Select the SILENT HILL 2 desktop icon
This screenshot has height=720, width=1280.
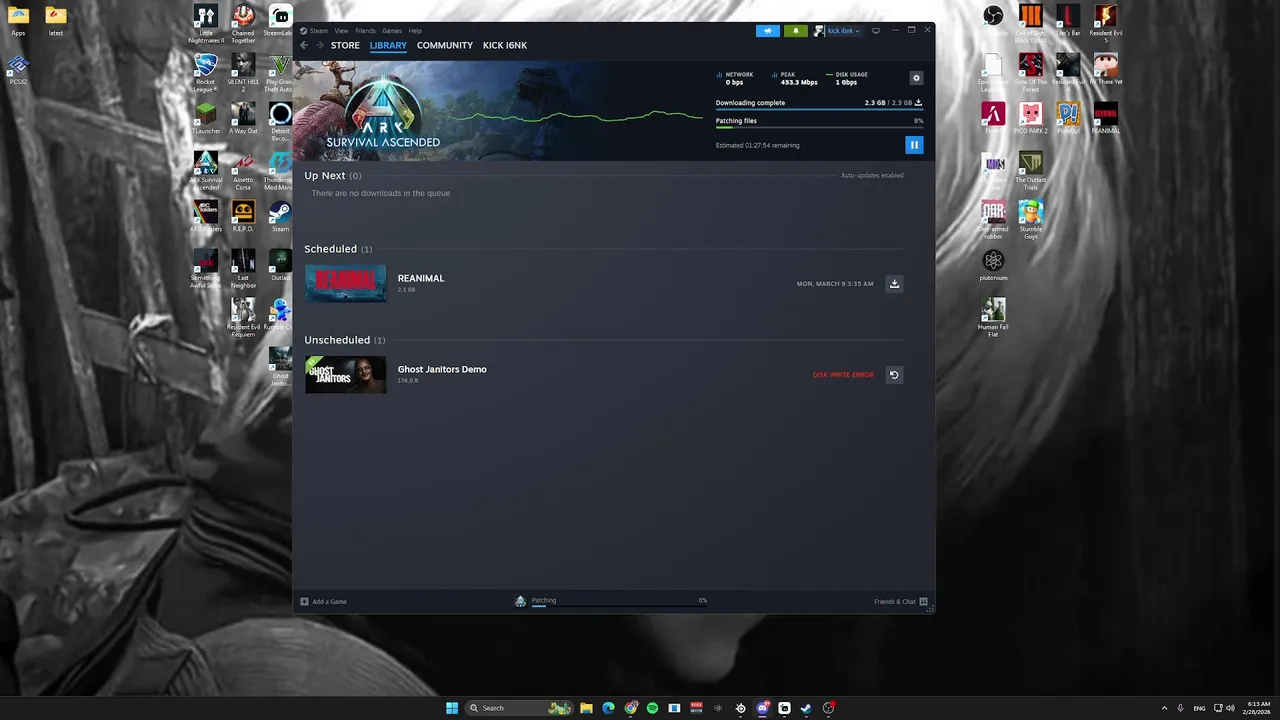pyautogui.click(x=243, y=72)
